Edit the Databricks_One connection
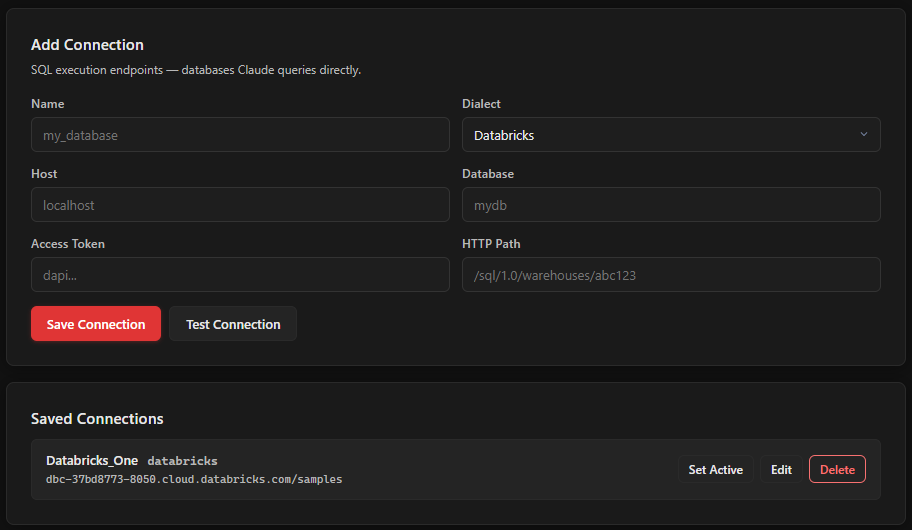 781,469
